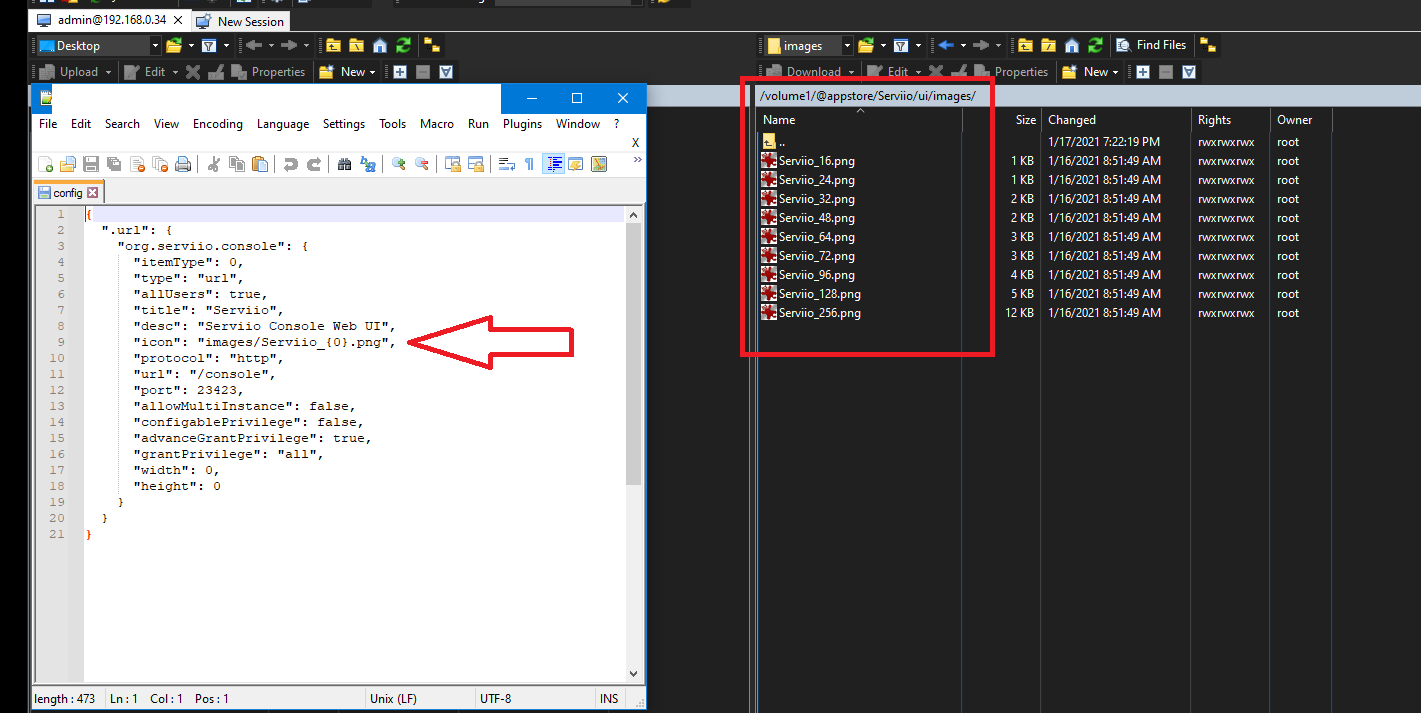Go up one remote directory with folder-up icon

click(1026, 44)
